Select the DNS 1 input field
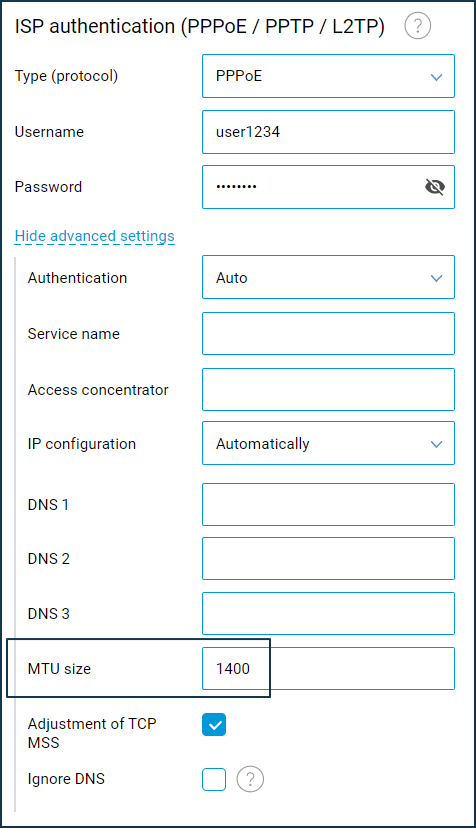Viewport: 476px width, 828px height. (x=328, y=504)
